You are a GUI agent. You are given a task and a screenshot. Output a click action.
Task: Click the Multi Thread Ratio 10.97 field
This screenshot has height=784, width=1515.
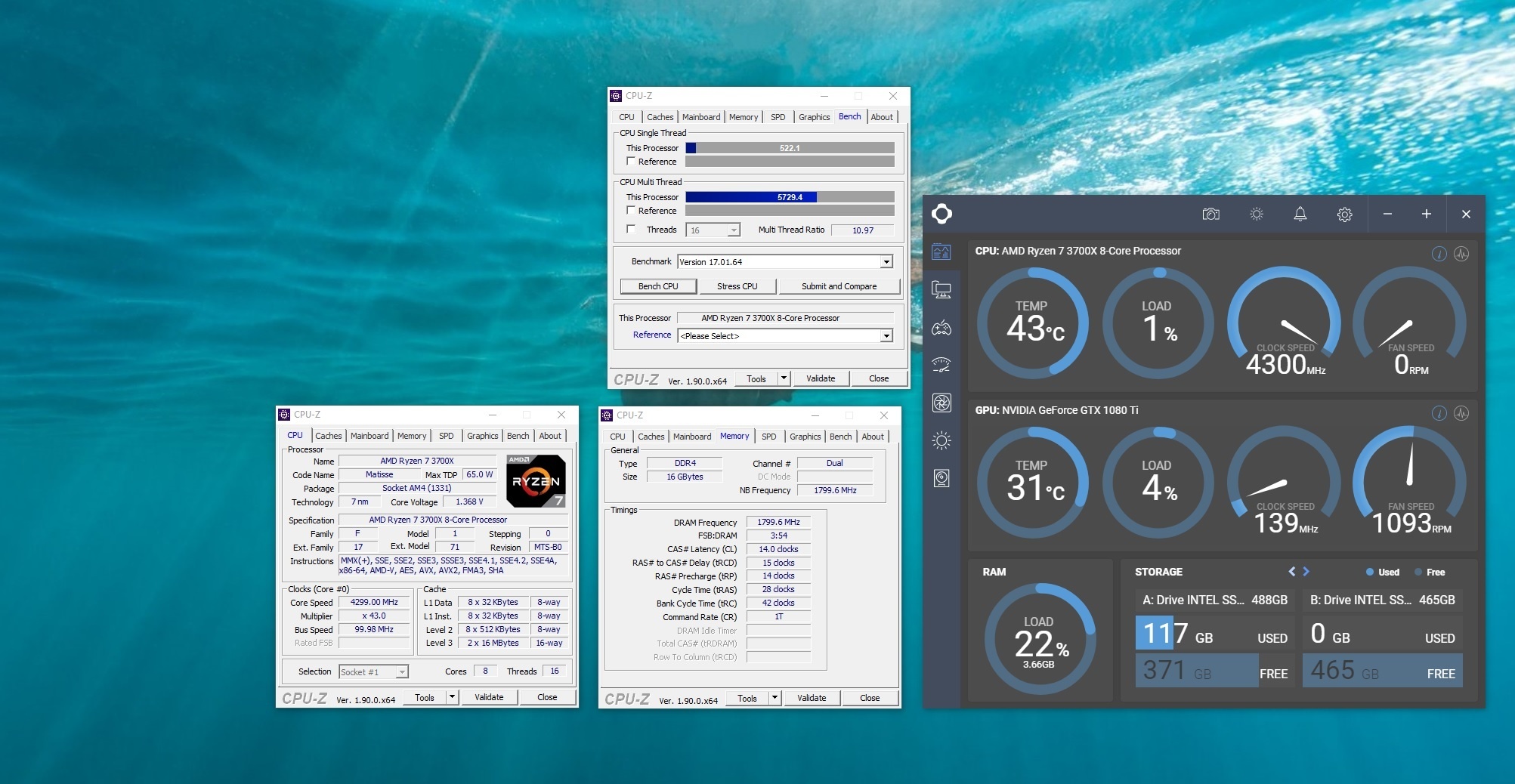[862, 230]
